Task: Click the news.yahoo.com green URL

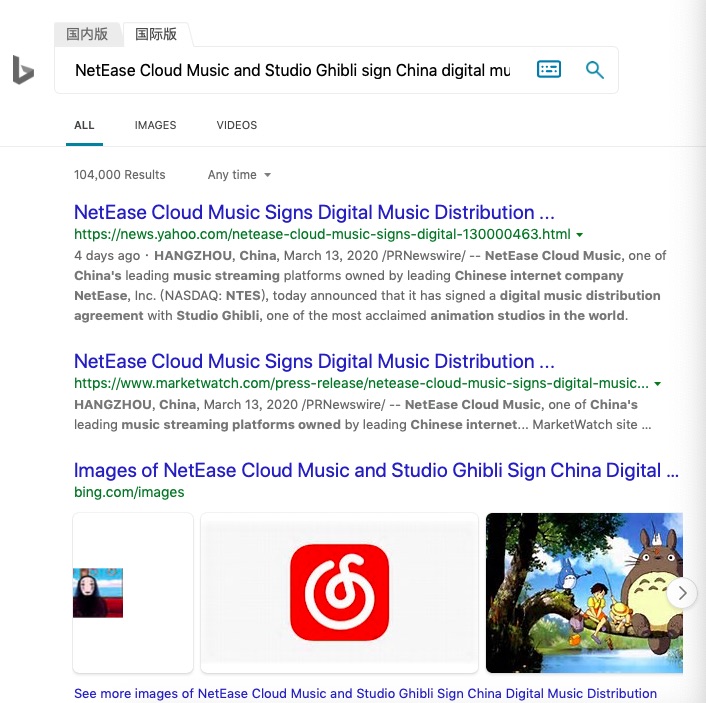Action: (x=322, y=234)
